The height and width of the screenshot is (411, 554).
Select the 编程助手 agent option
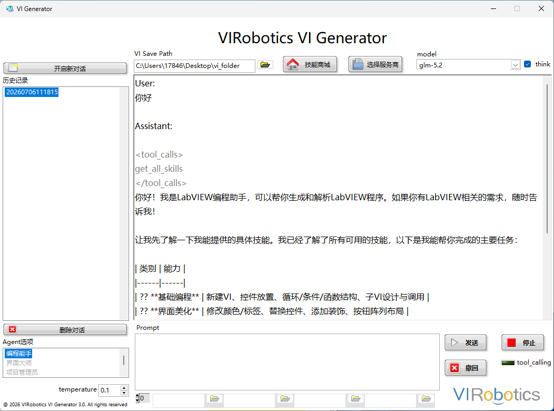[19, 353]
